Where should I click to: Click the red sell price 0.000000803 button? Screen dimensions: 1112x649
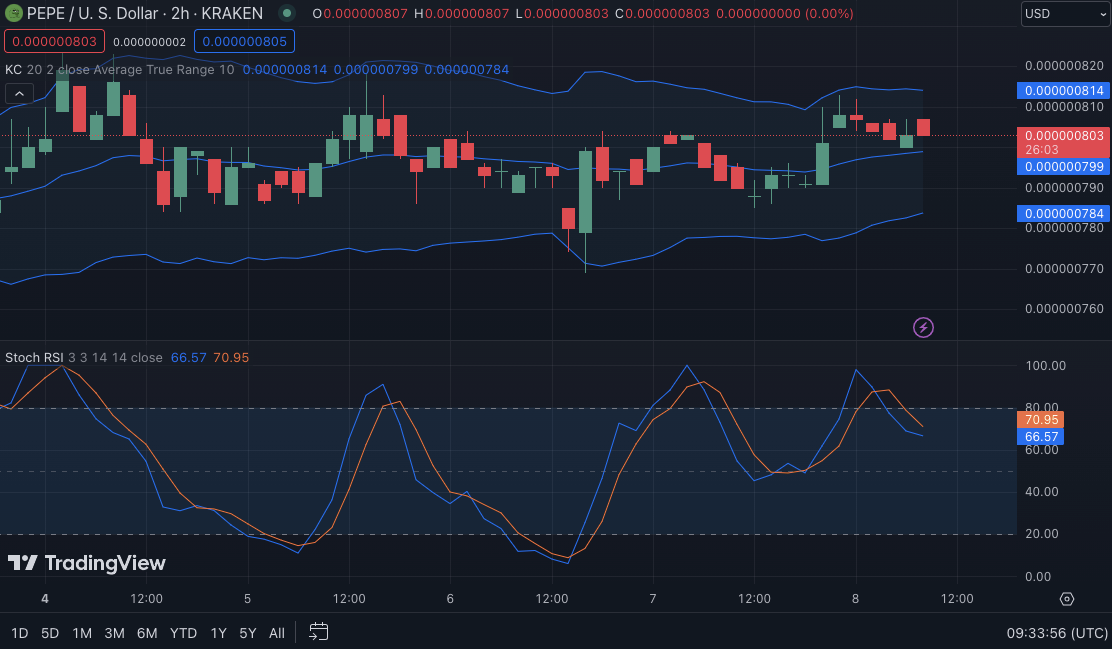click(54, 42)
